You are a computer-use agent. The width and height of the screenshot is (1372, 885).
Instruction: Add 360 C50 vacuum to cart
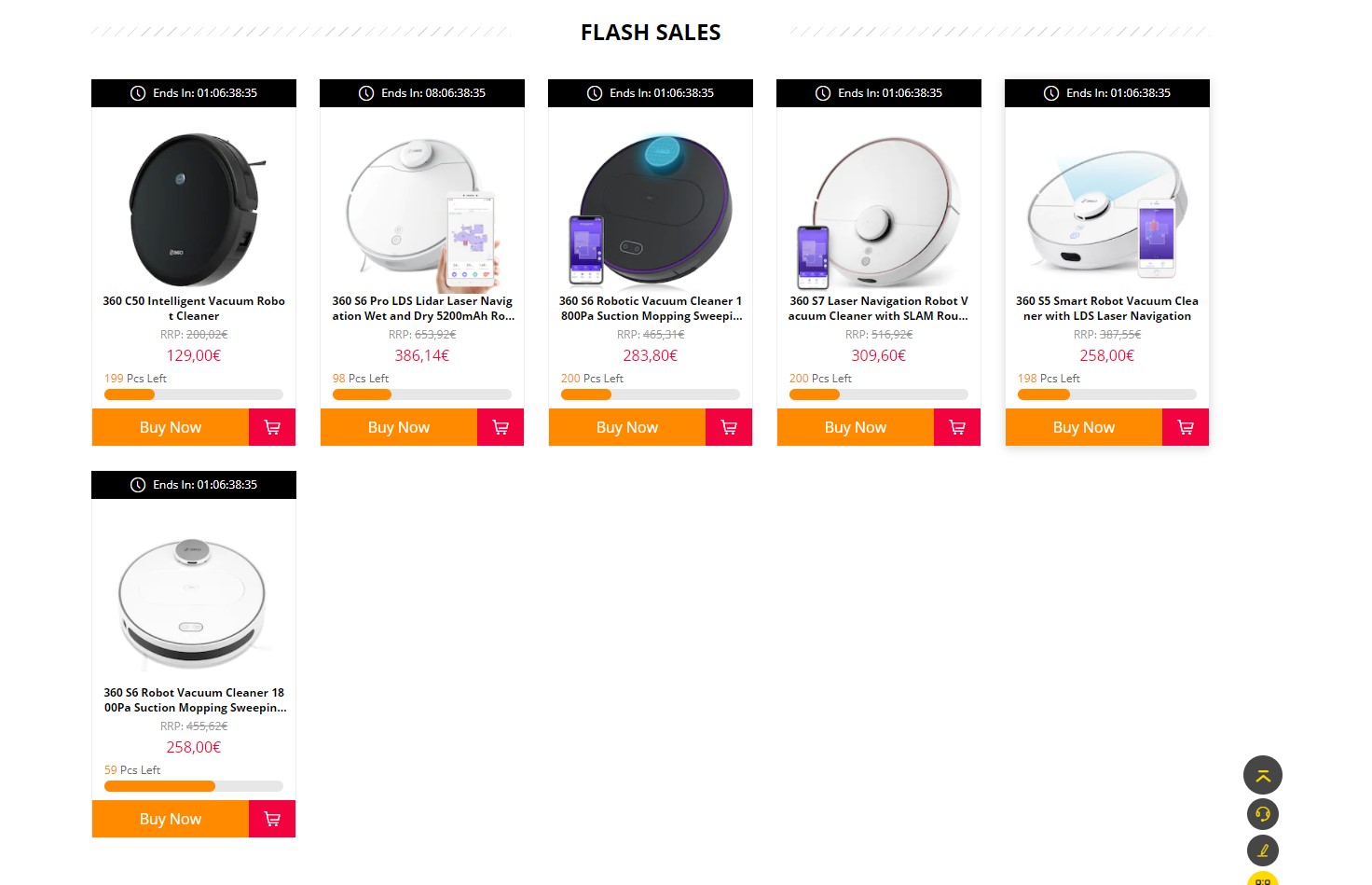(x=272, y=427)
